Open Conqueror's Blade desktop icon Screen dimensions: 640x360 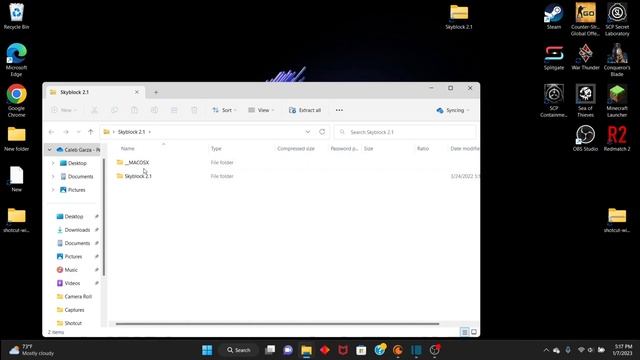pos(617,60)
